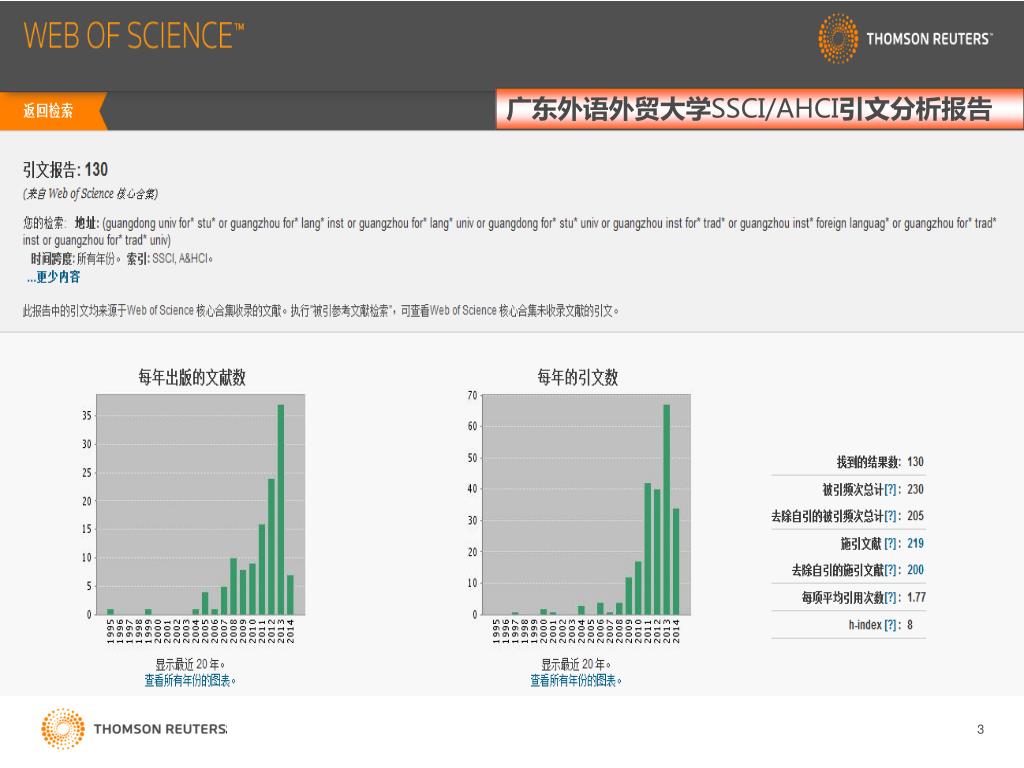This screenshot has width=1024, height=768.
Task: Click the h-index value 8
Action: click(x=910, y=625)
